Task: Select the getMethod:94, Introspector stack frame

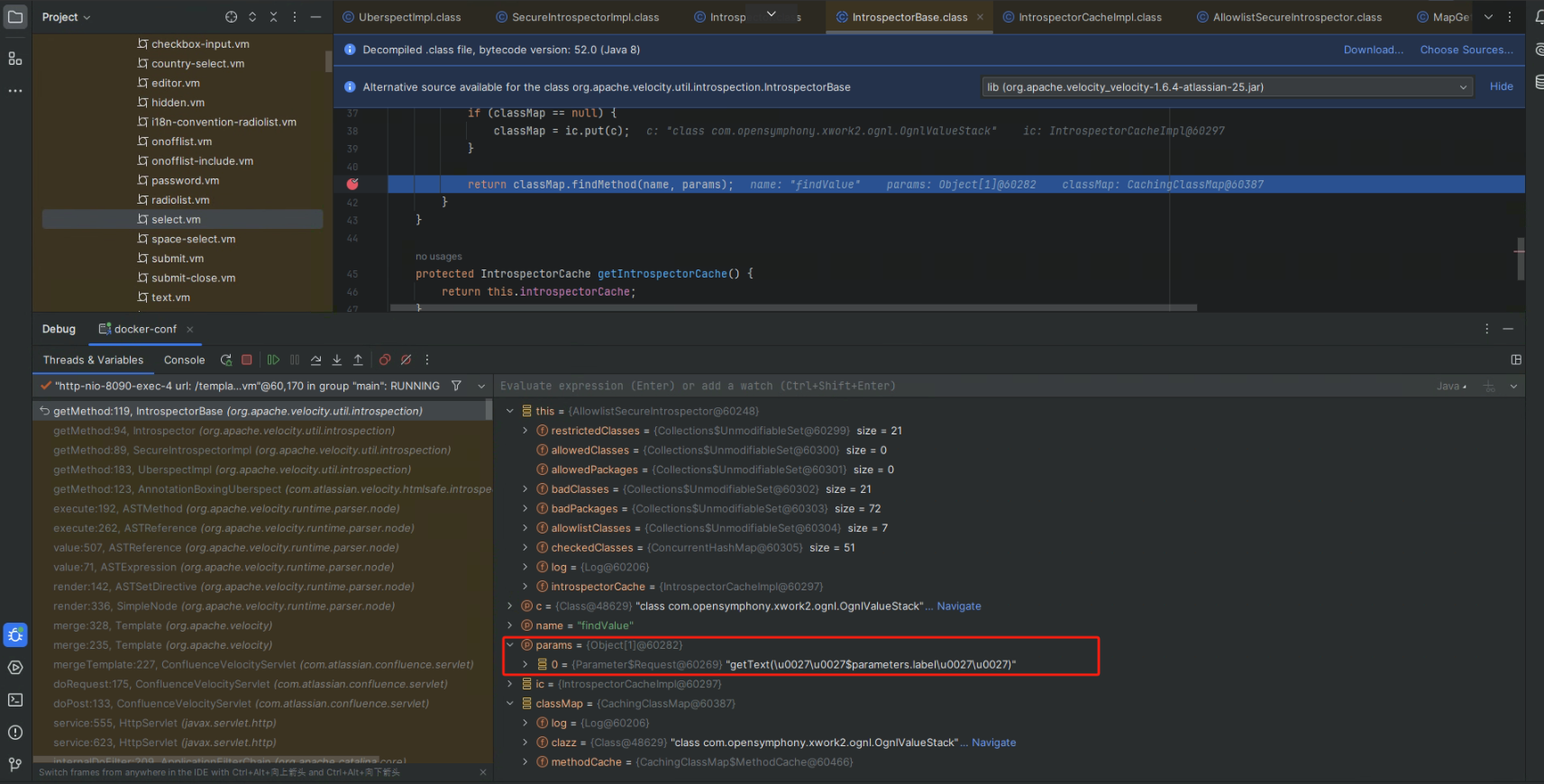Action: [263, 431]
